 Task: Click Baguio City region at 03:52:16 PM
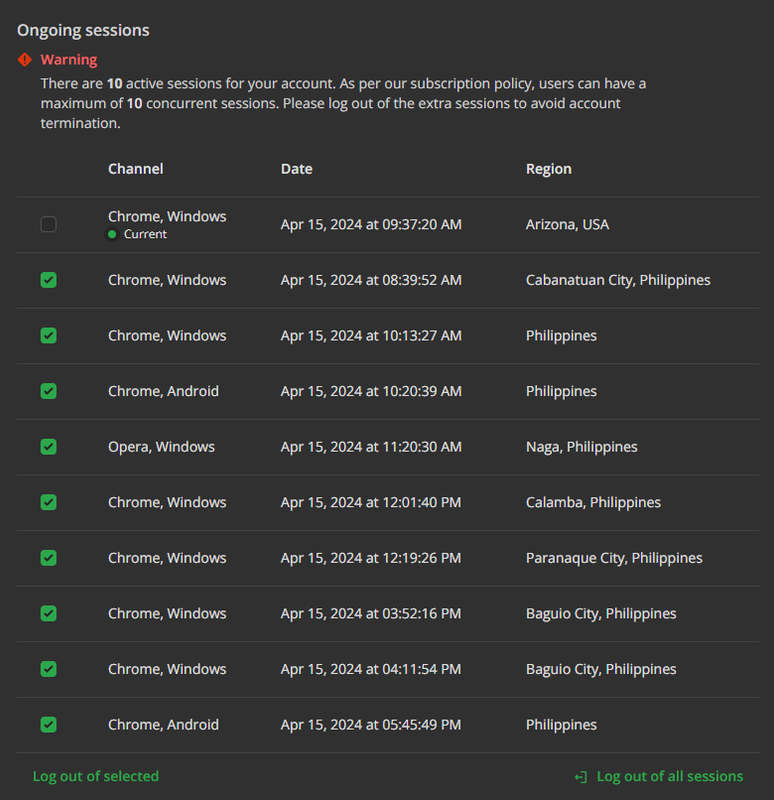pos(601,613)
